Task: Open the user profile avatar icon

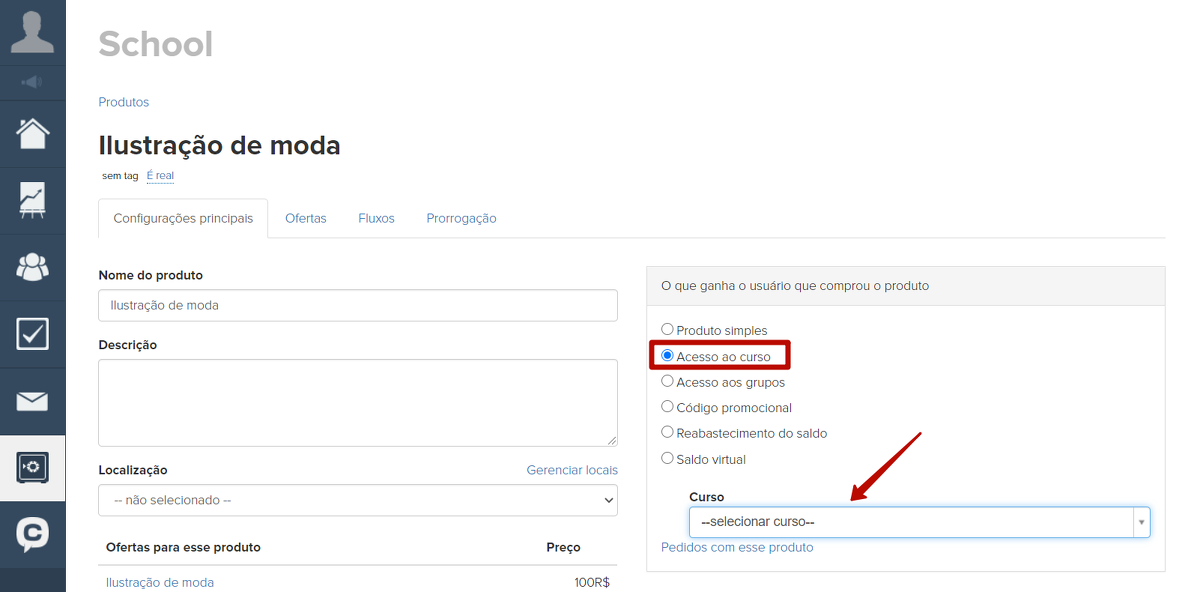Action: [32, 32]
